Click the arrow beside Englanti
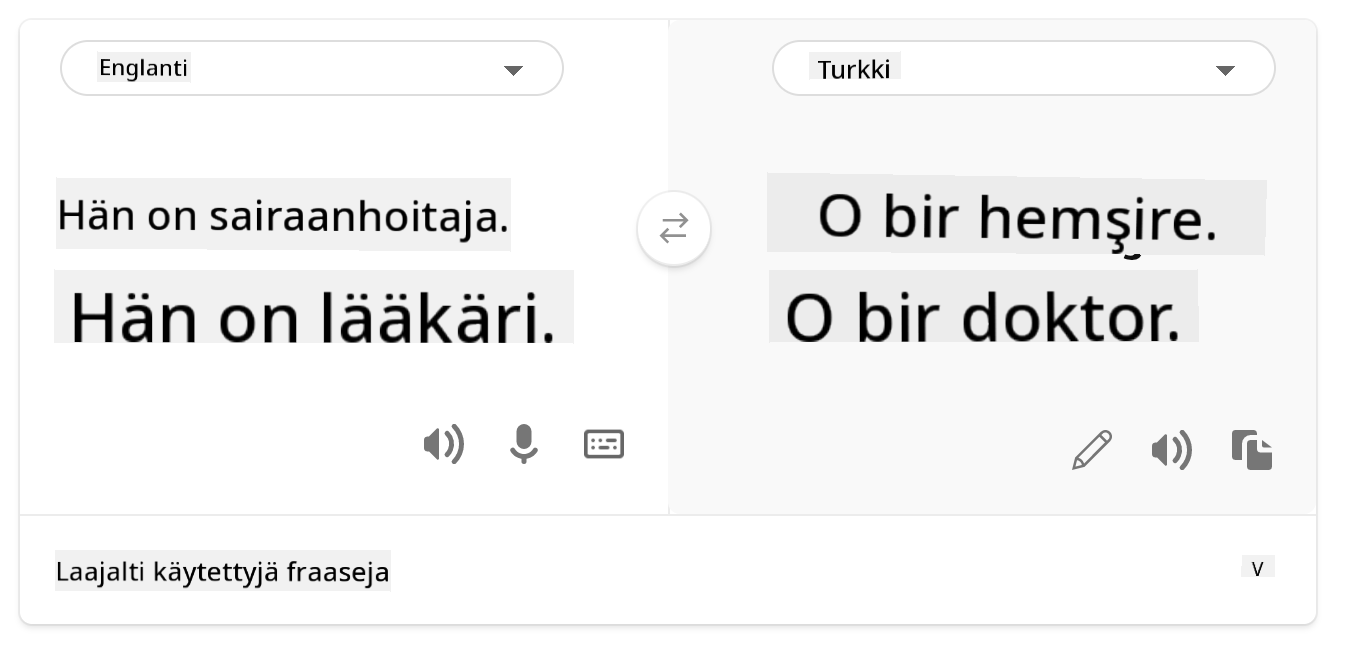The image size is (1350, 664). [x=513, y=70]
